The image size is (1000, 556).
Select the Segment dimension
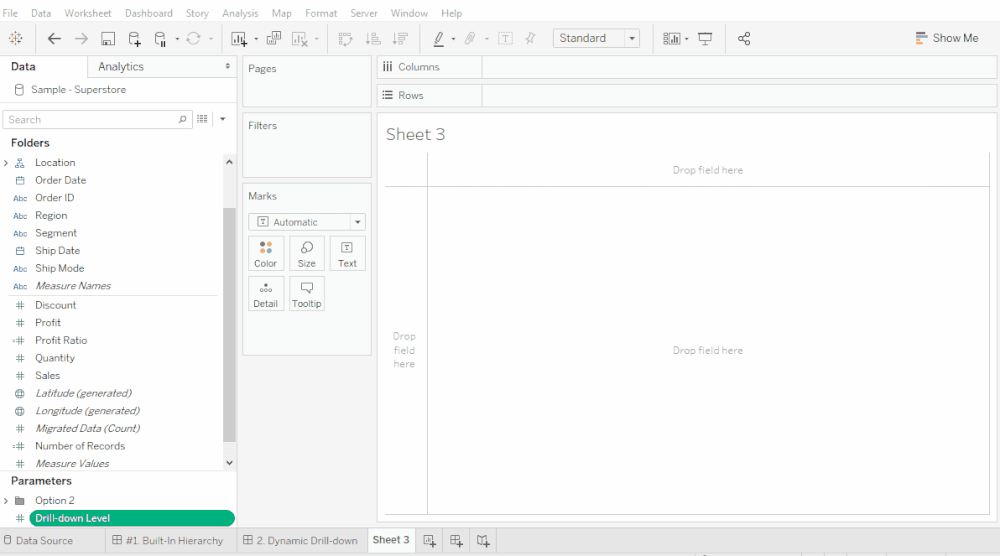point(55,233)
